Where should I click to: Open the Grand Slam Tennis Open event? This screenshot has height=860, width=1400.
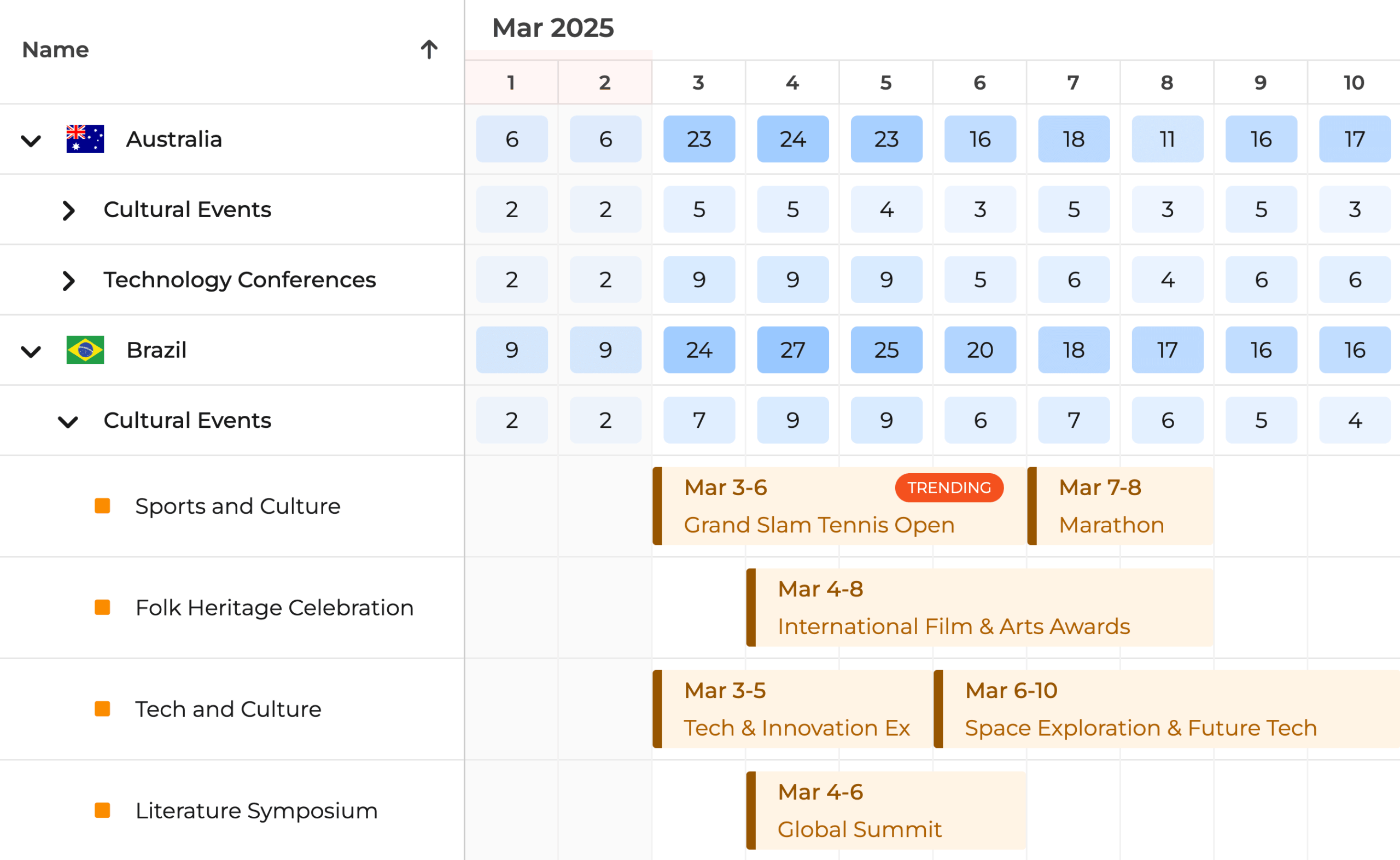click(819, 525)
